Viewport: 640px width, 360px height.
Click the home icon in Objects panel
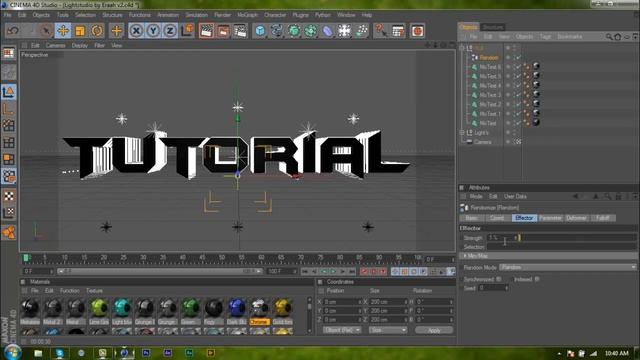click(x=618, y=37)
